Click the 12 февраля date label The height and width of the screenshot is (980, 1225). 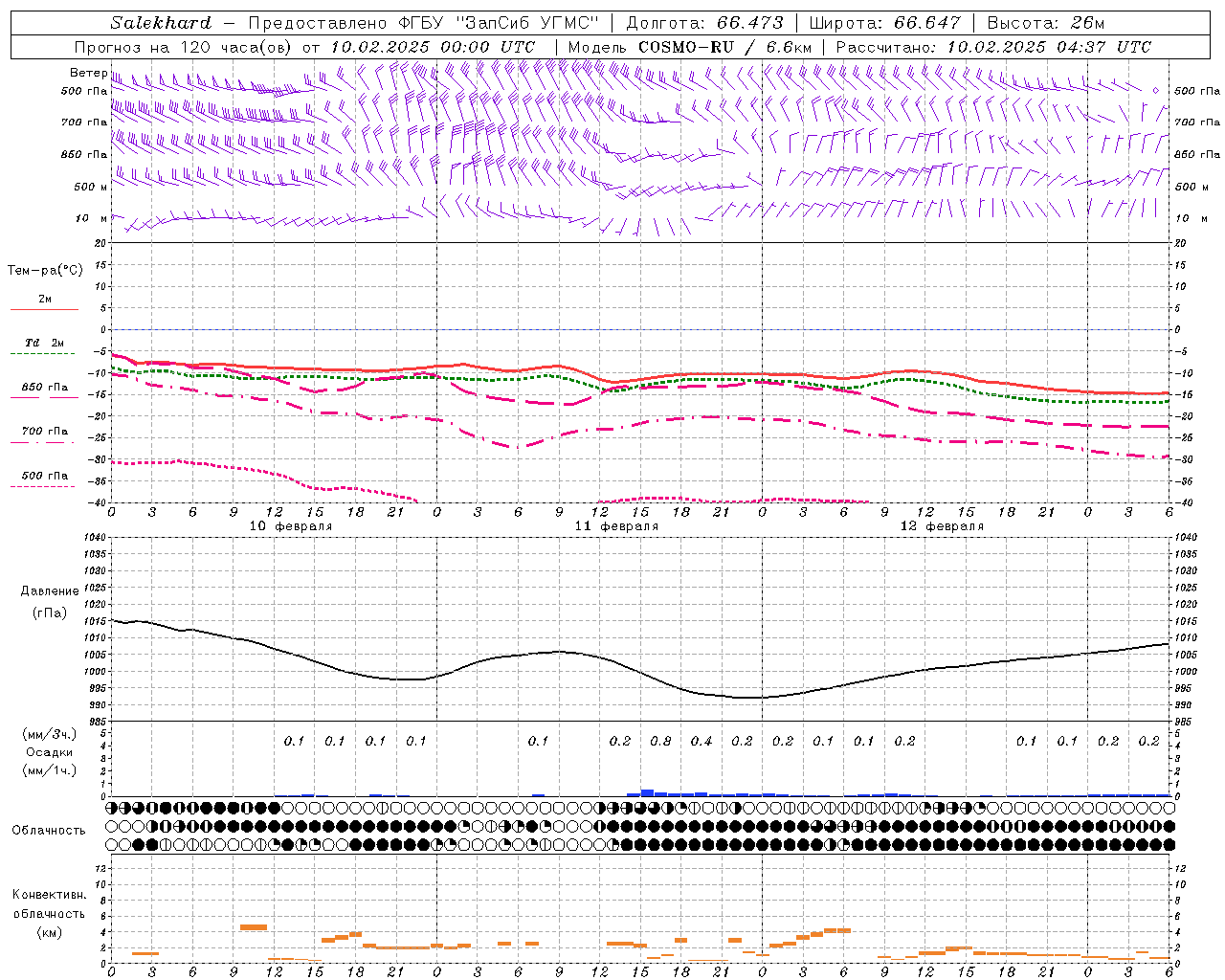click(942, 526)
